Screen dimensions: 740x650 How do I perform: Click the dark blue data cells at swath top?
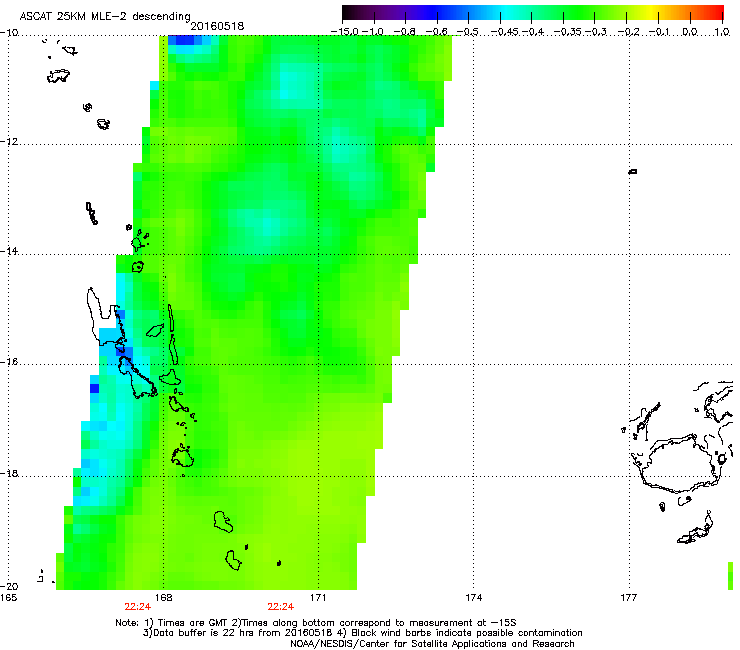(x=184, y=40)
